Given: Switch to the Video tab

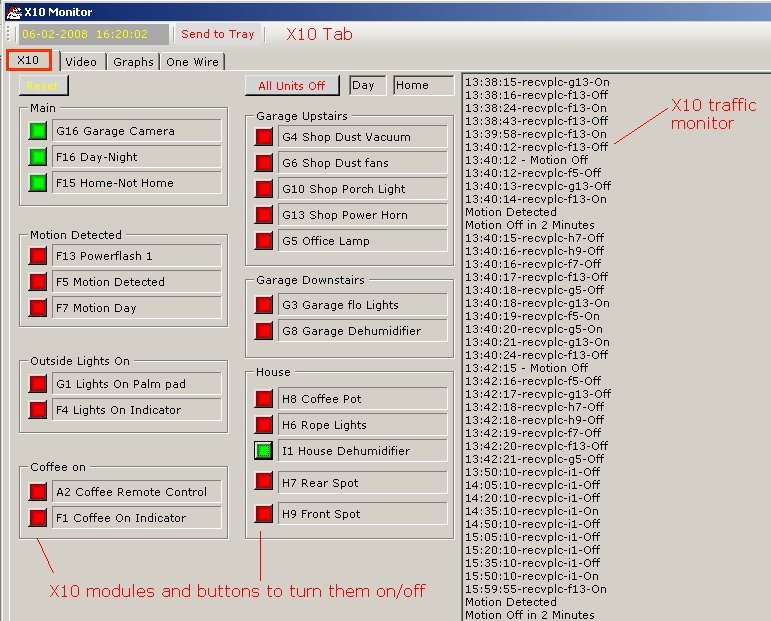Looking at the screenshot, I should [81, 62].
